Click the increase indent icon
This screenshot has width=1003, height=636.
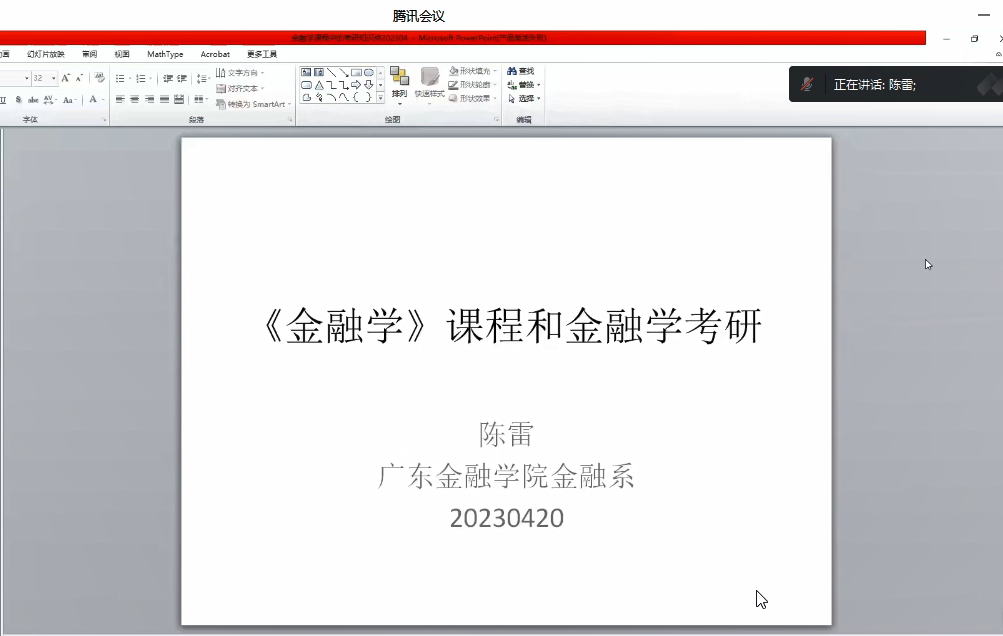182,78
